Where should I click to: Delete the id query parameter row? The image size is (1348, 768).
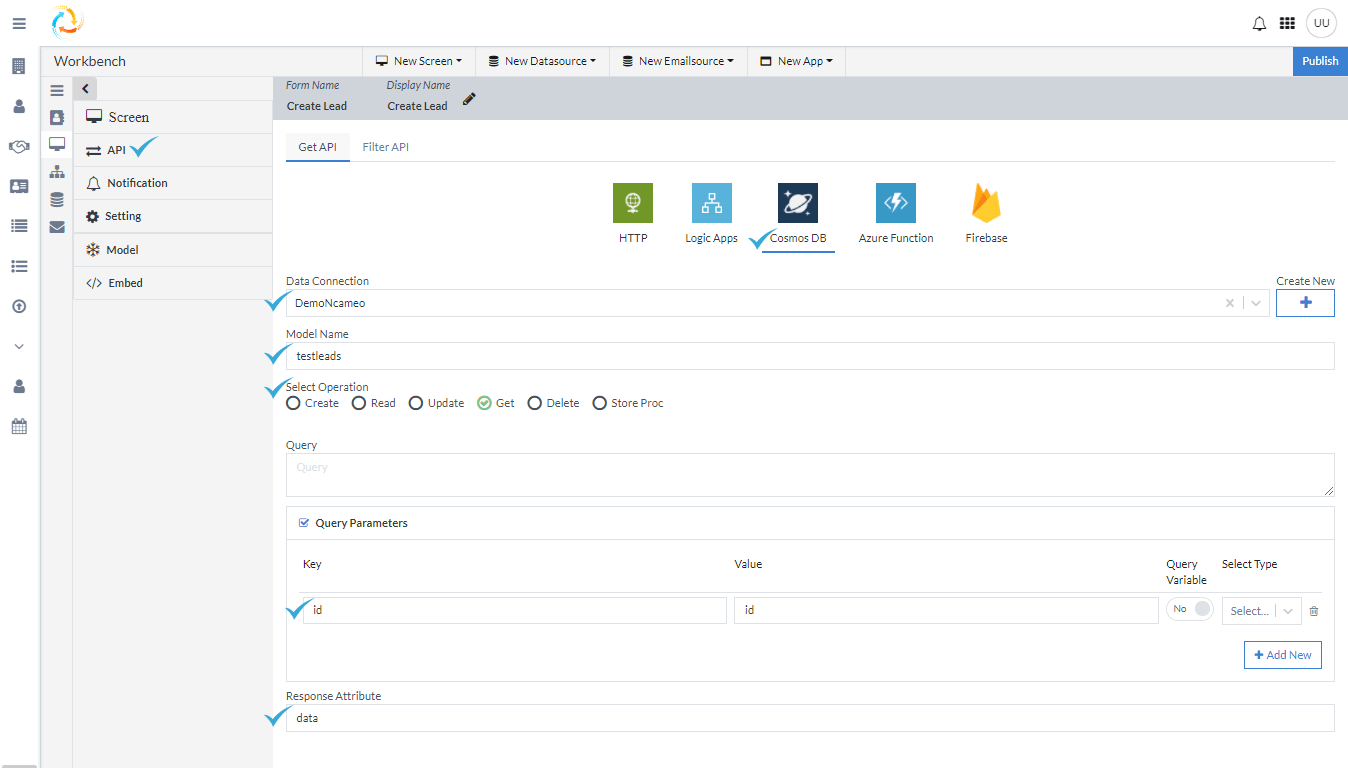(1314, 611)
